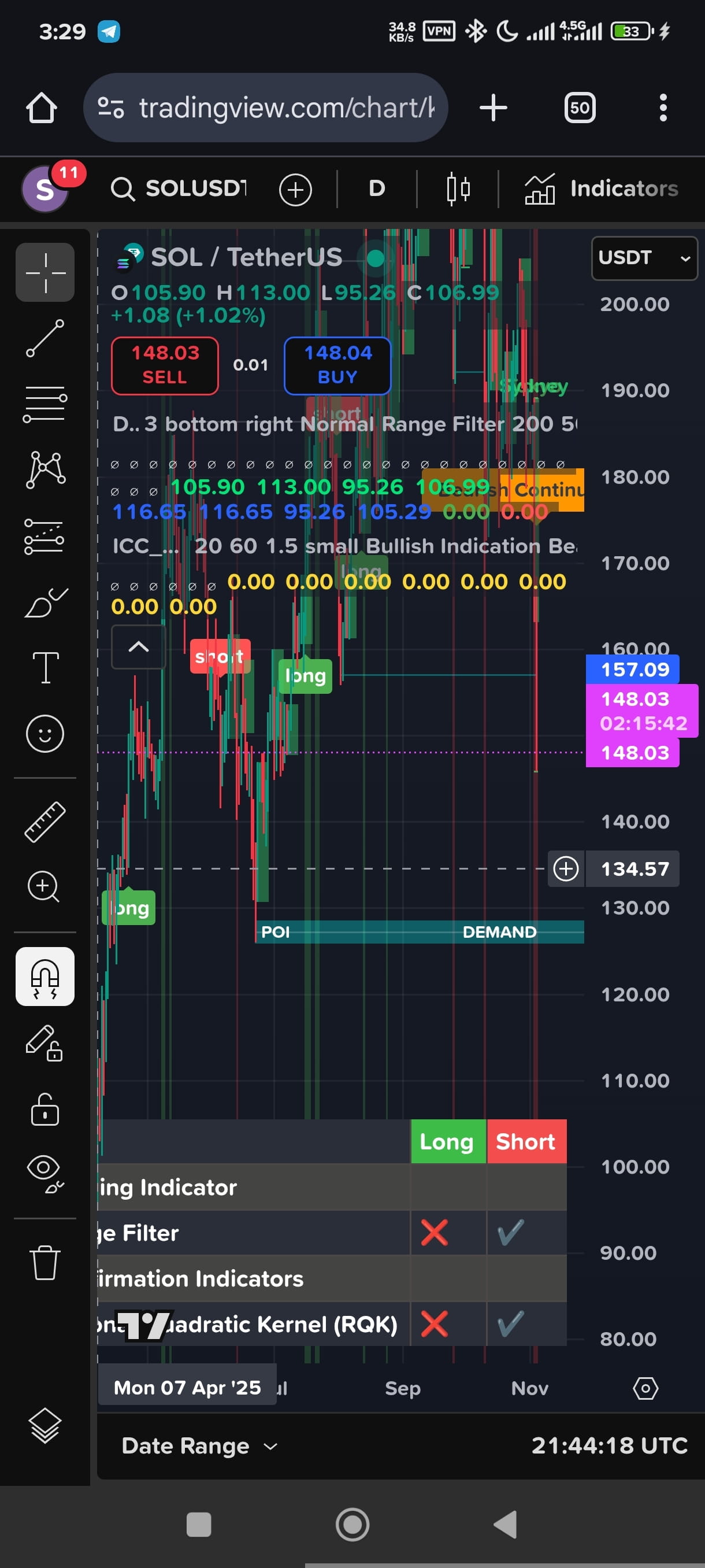Click the green 'long' label near 157
705x1568 pixels.
coord(305,676)
